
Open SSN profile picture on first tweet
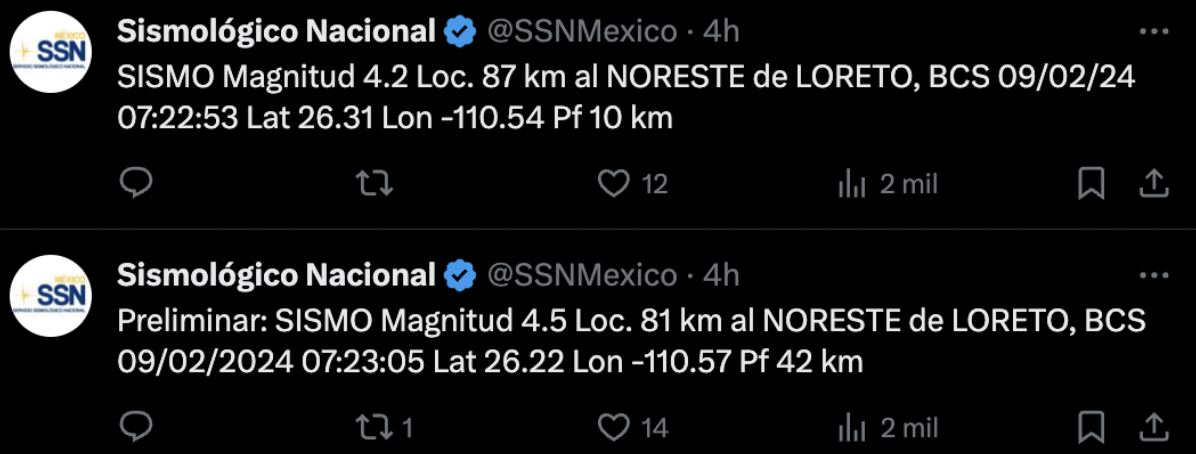51,53
